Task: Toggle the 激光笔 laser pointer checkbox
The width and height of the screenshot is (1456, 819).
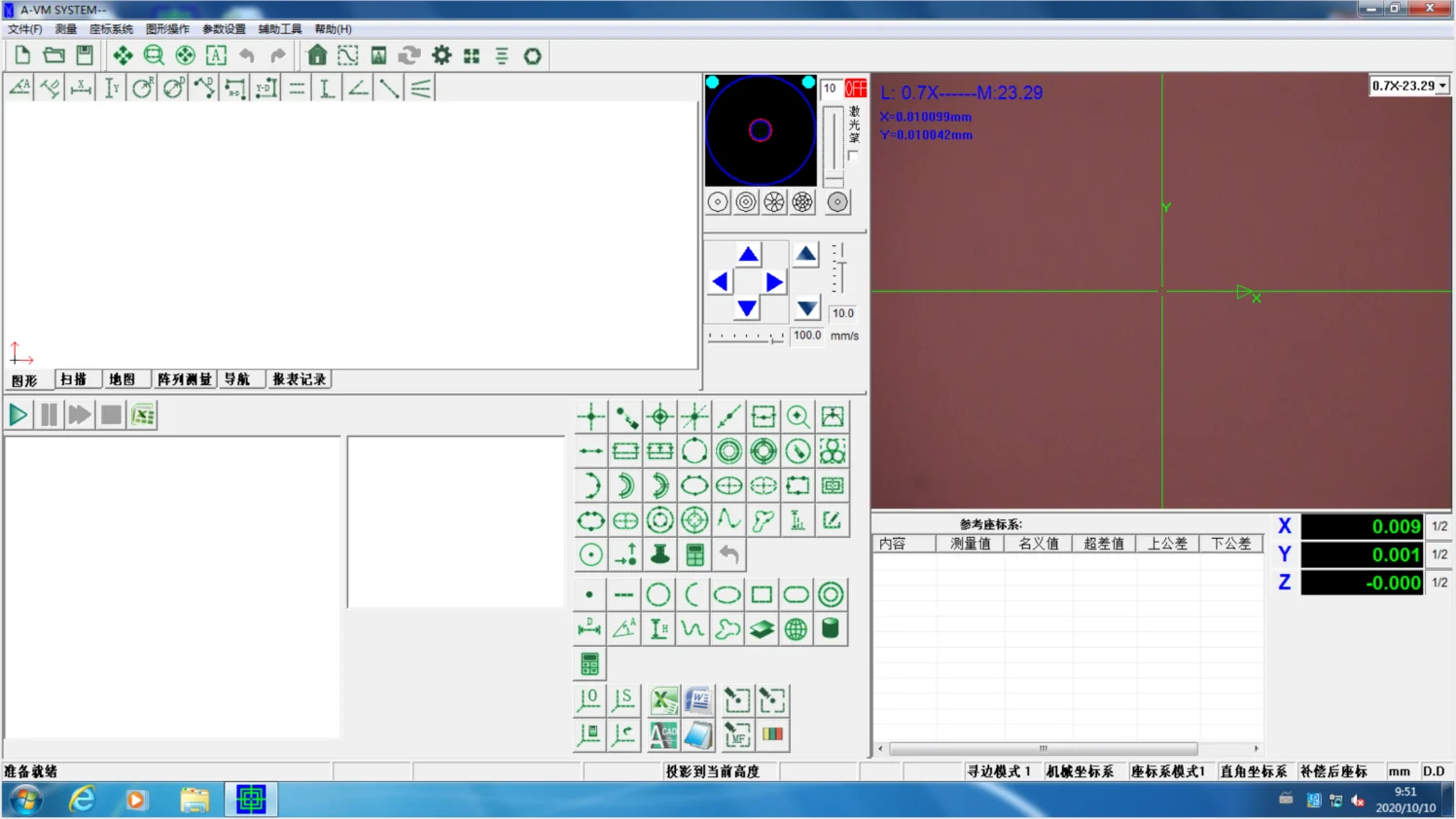Action: coord(853,156)
